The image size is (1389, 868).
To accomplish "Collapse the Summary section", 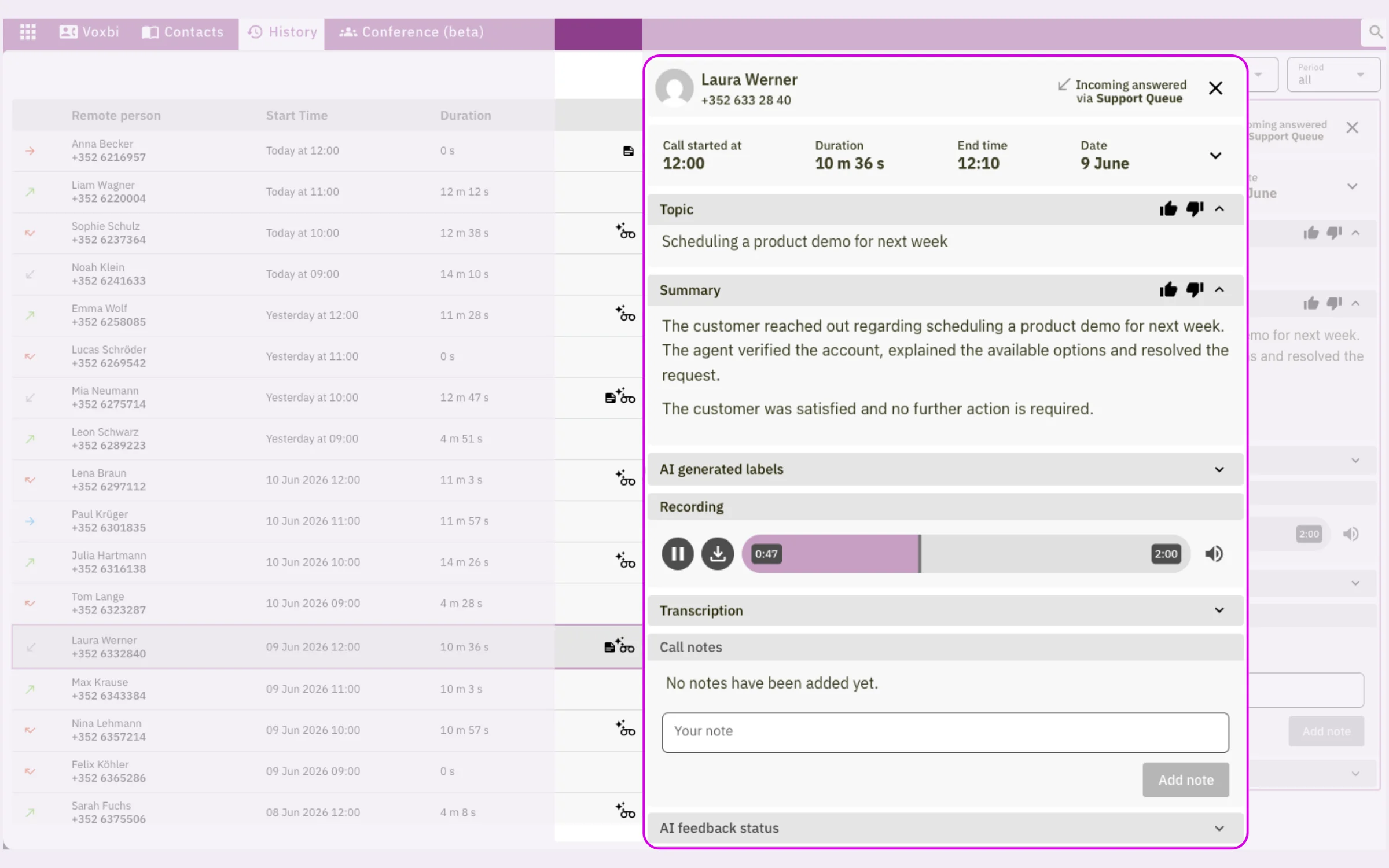I will pos(1219,289).
